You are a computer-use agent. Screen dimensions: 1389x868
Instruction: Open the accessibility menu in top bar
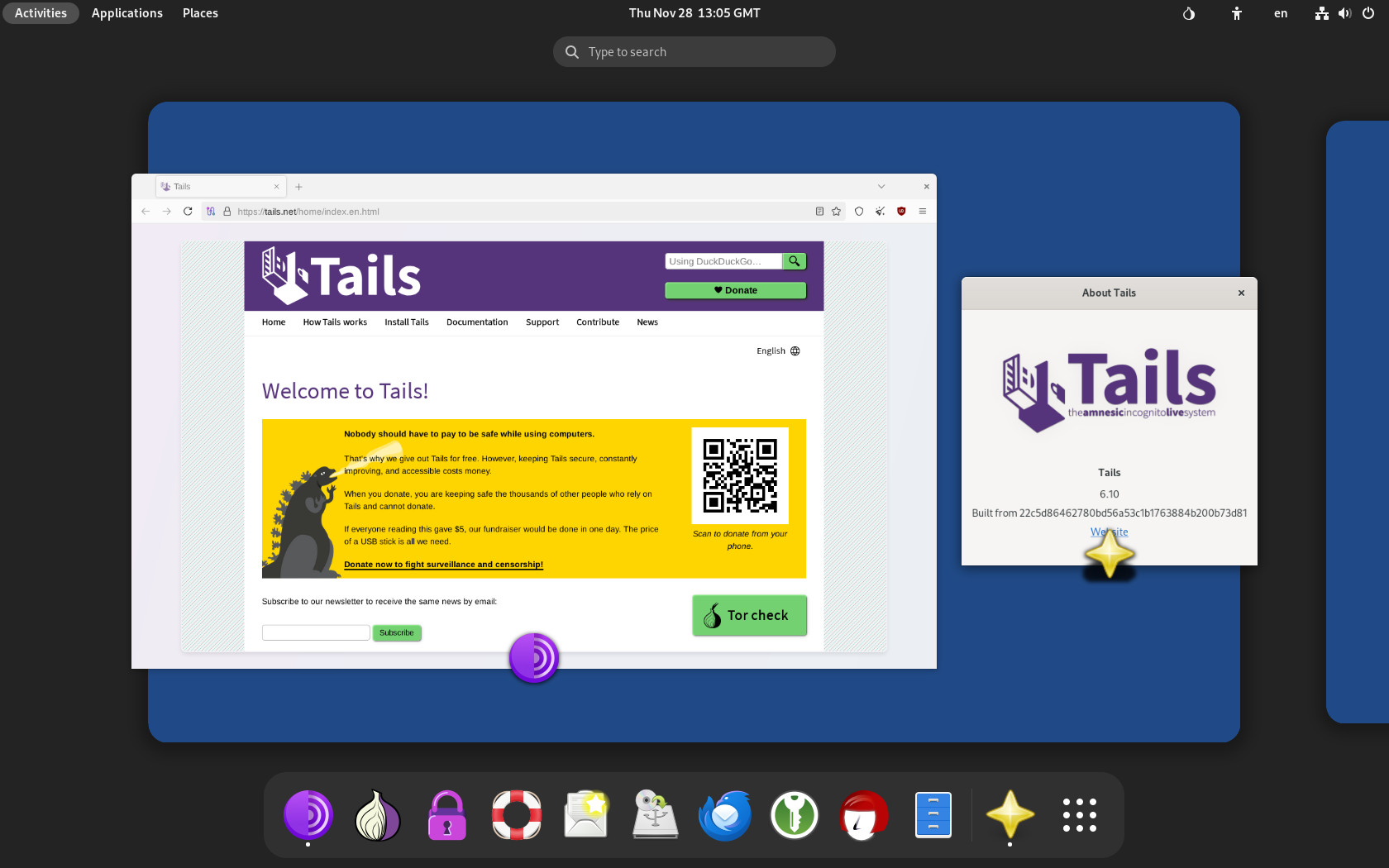click(x=1237, y=13)
